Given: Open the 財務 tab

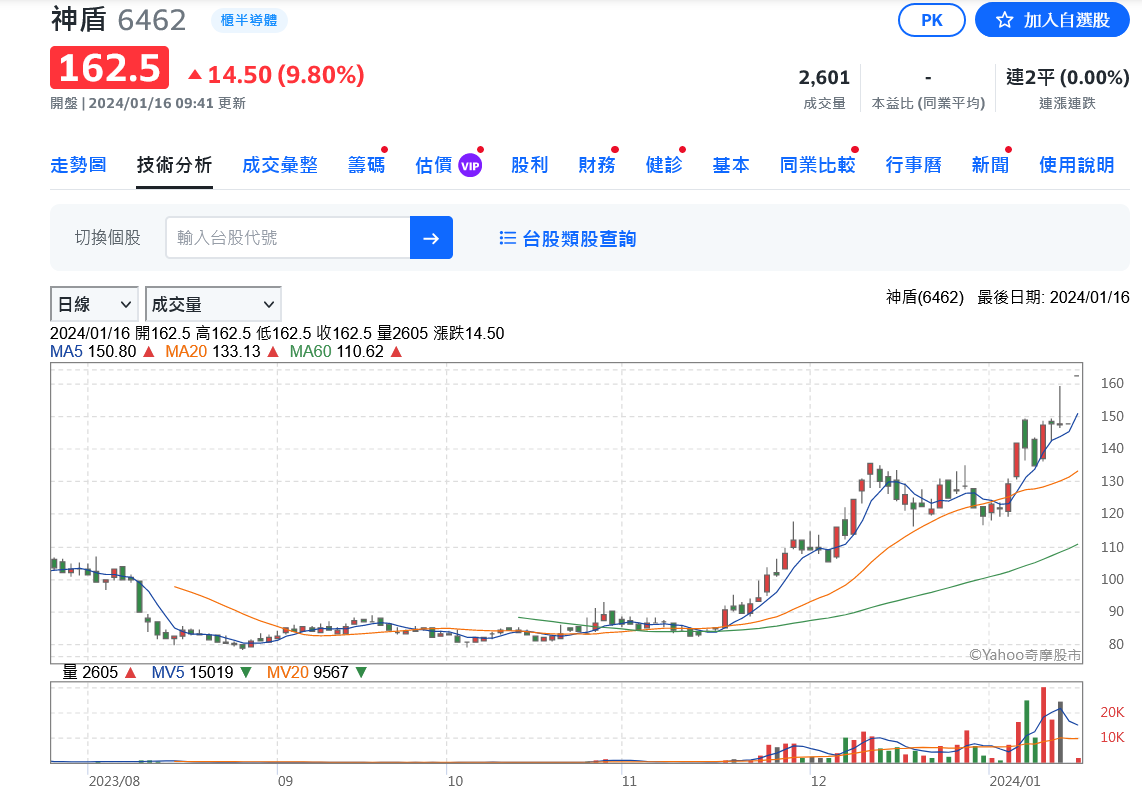Looking at the screenshot, I should click(x=596, y=165).
